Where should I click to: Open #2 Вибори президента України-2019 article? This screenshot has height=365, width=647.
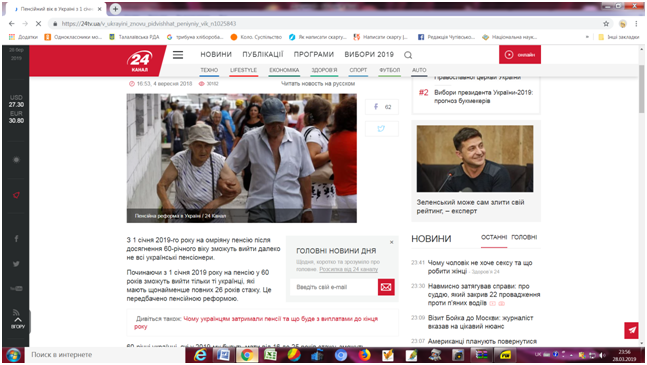[483, 97]
